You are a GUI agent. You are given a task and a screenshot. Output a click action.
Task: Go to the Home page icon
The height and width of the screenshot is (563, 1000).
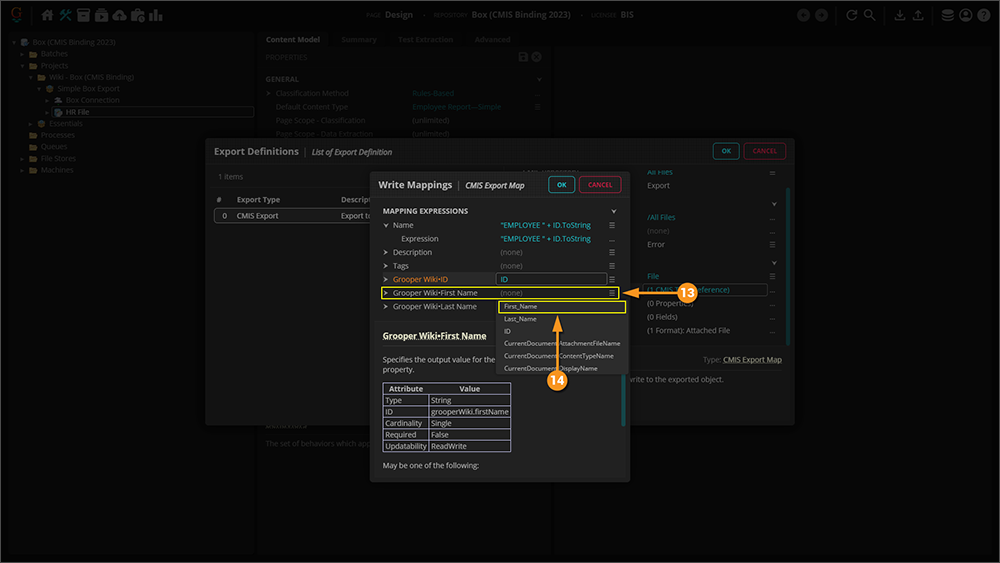click(x=47, y=15)
